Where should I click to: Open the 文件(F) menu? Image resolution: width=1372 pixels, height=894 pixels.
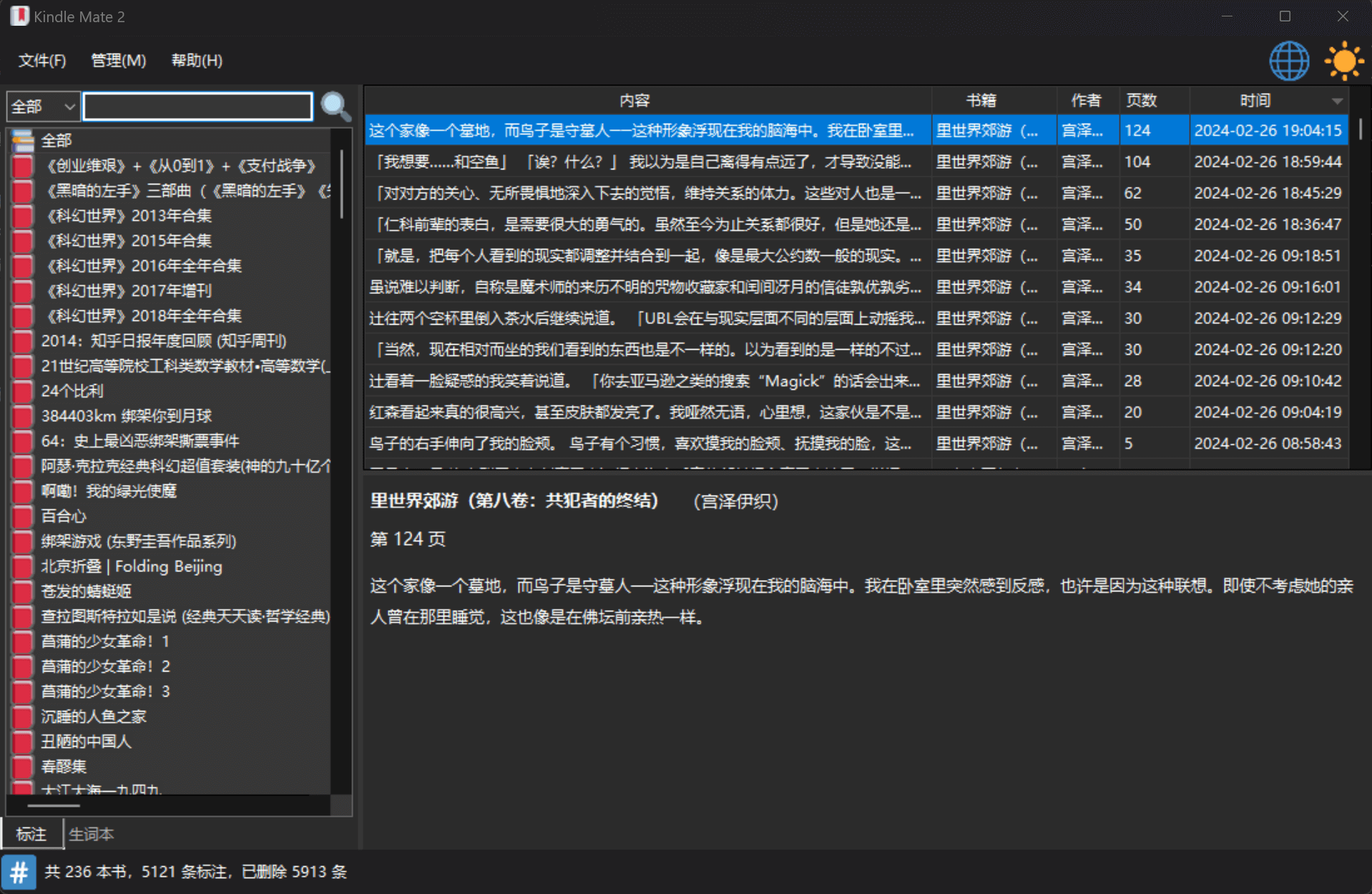42,61
